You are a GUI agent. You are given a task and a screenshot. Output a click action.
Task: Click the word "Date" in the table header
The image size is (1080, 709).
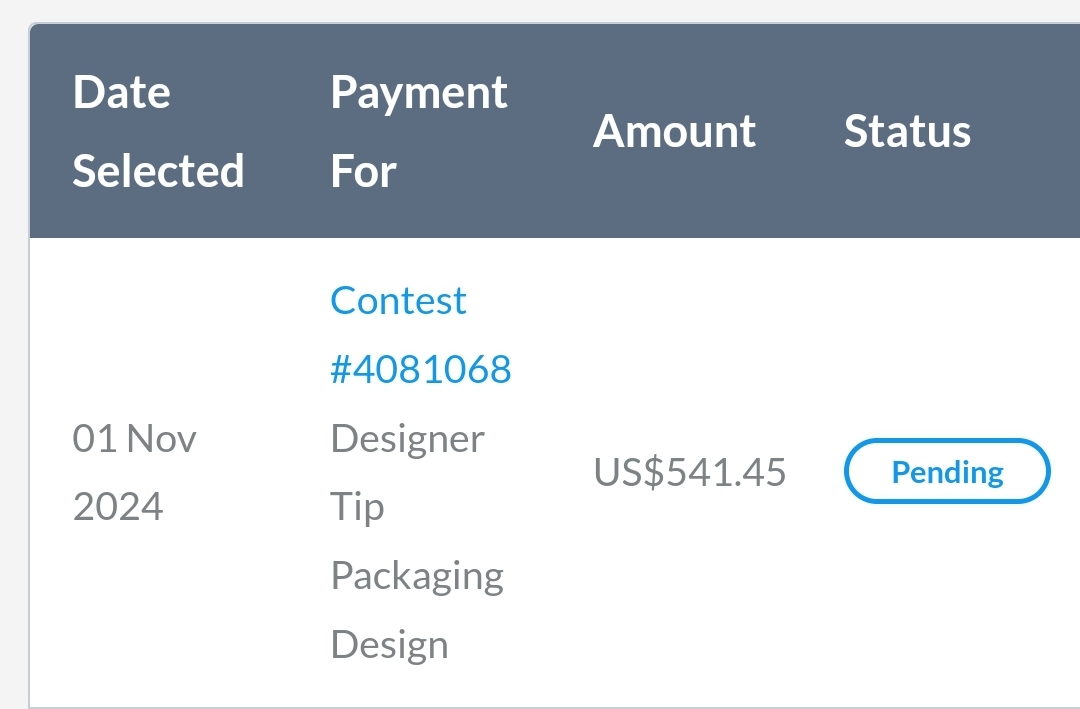pyautogui.click(x=121, y=93)
